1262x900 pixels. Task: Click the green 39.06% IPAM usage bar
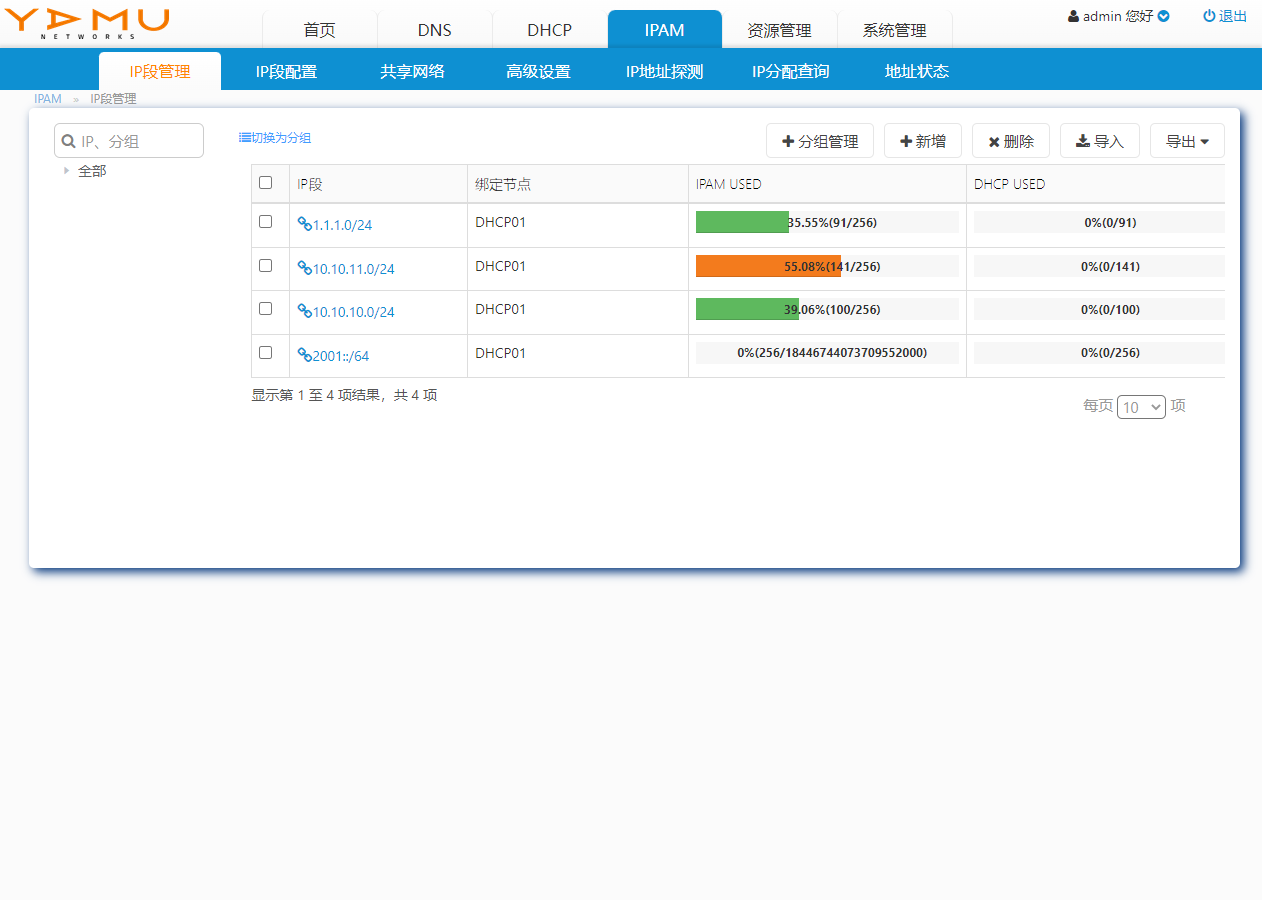747,309
